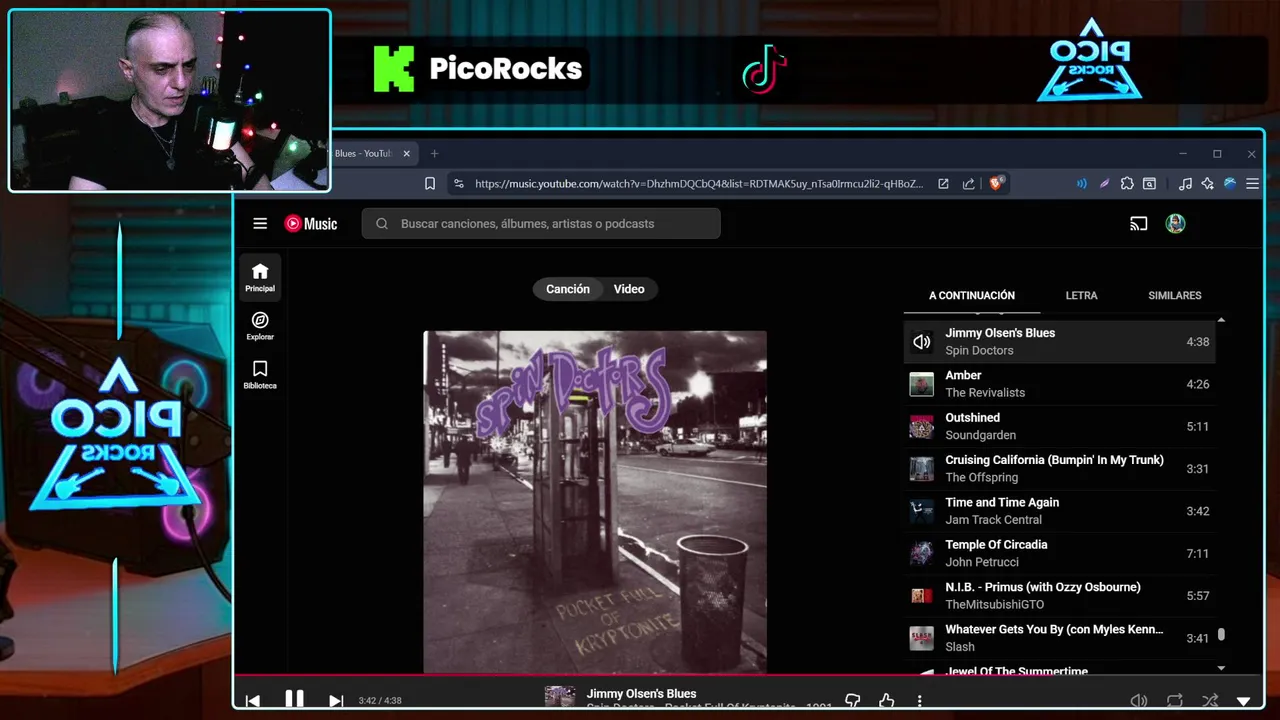Image resolution: width=1280 pixels, height=720 pixels.
Task: Like the current song
Action: [886, 702]
